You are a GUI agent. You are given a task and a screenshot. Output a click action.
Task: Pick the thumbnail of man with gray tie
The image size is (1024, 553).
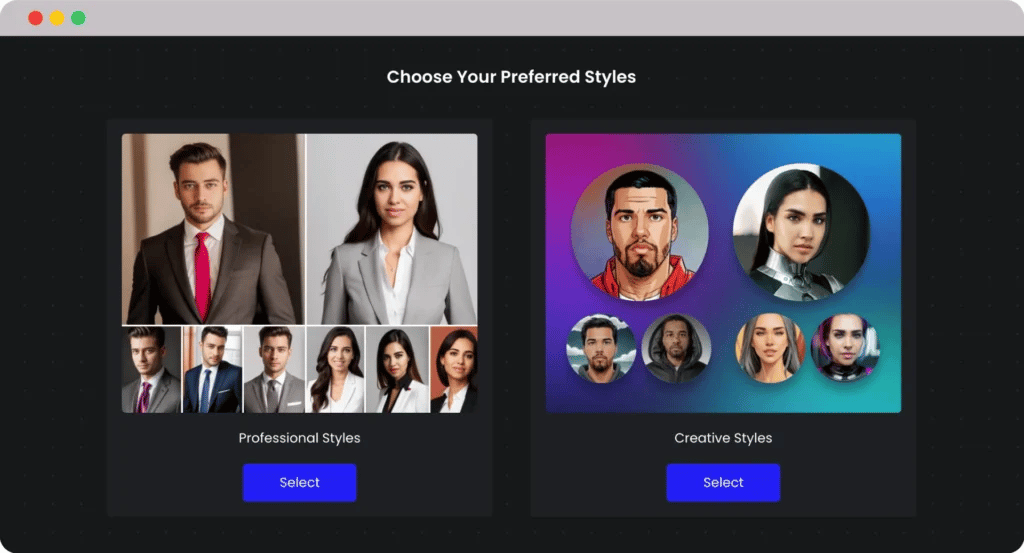pyautogui.click(x=274, y=370)
